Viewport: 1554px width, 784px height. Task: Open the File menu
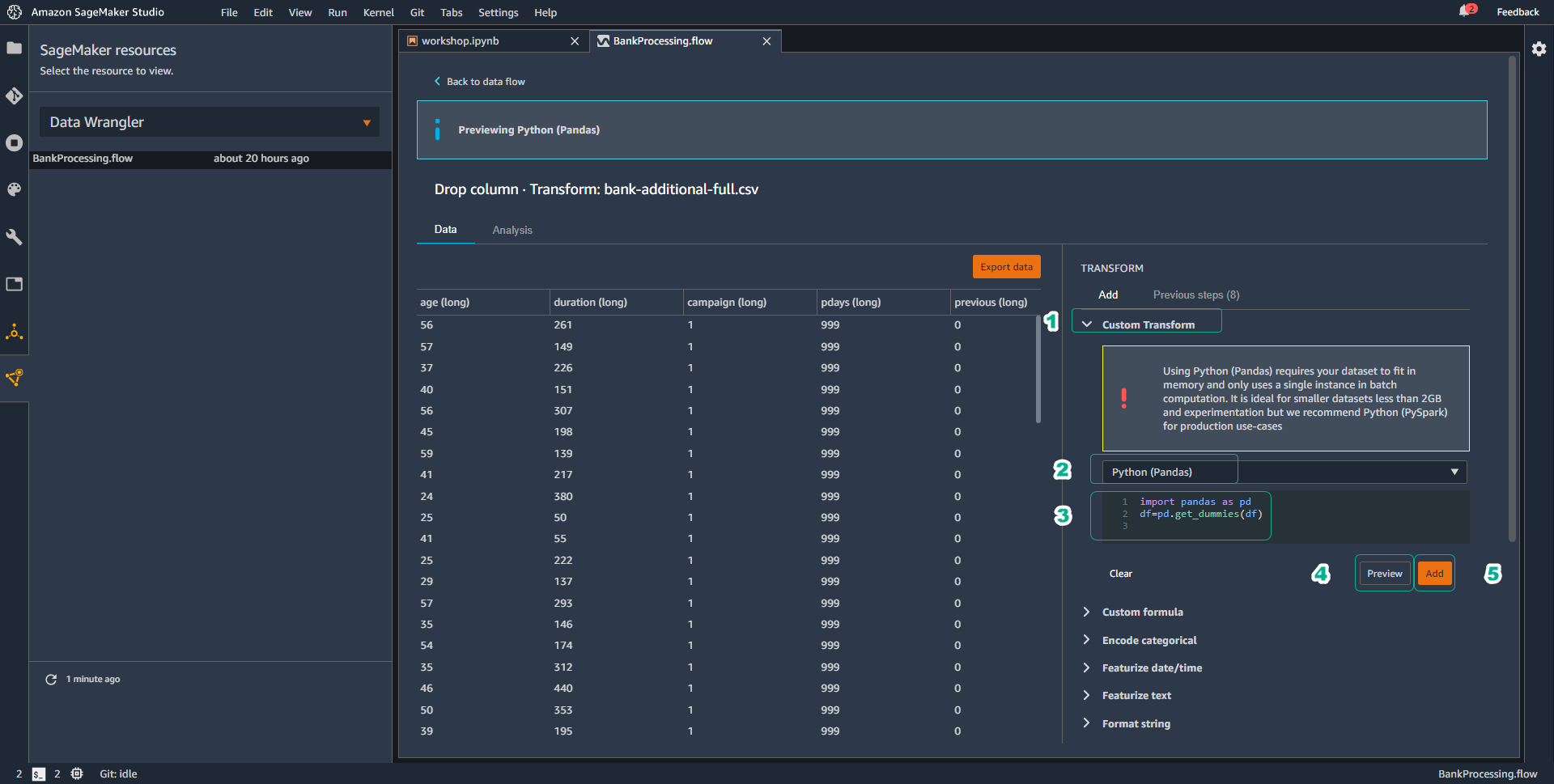229,12
